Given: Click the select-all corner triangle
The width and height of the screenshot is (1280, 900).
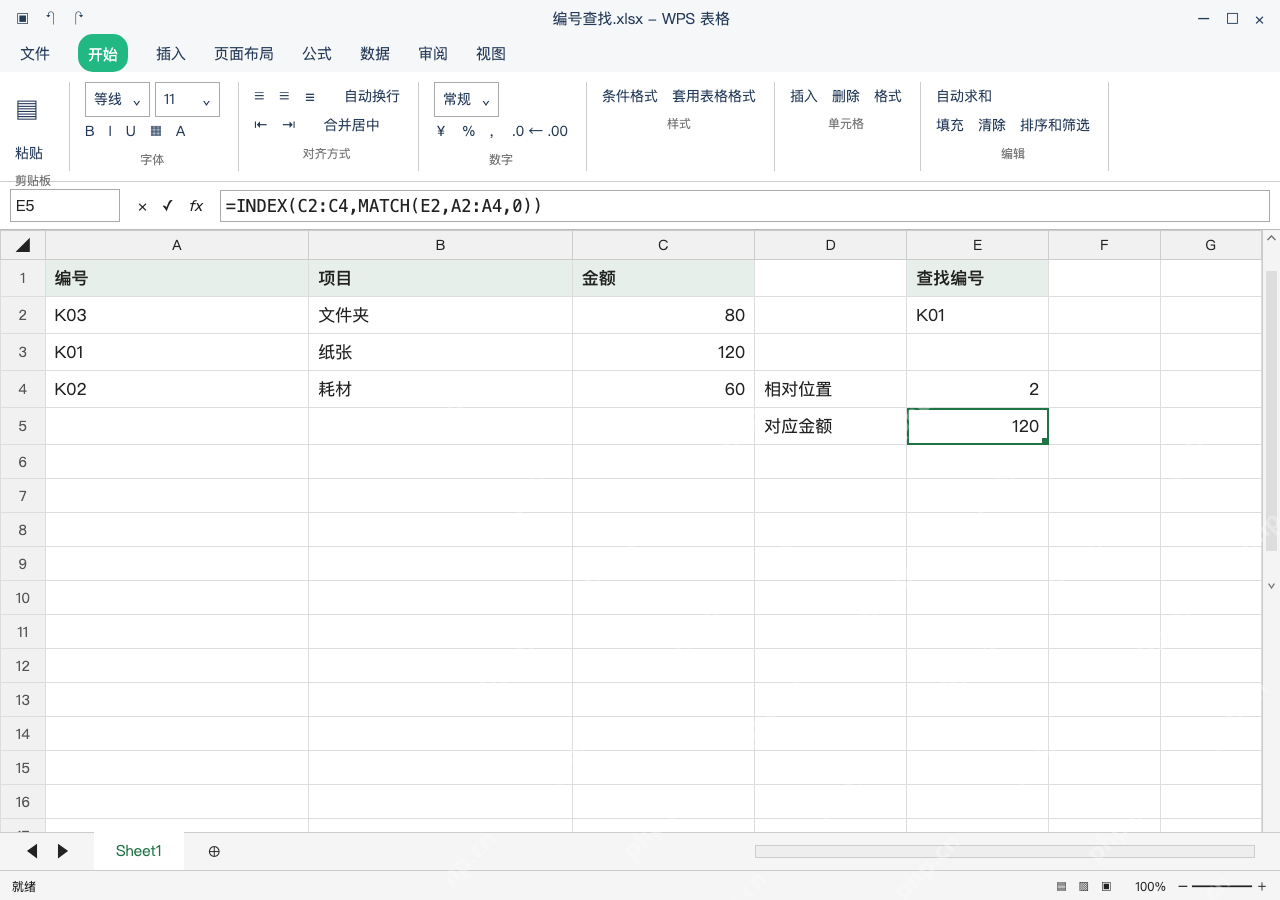Looking at the screenshot, I should (23, 245).
